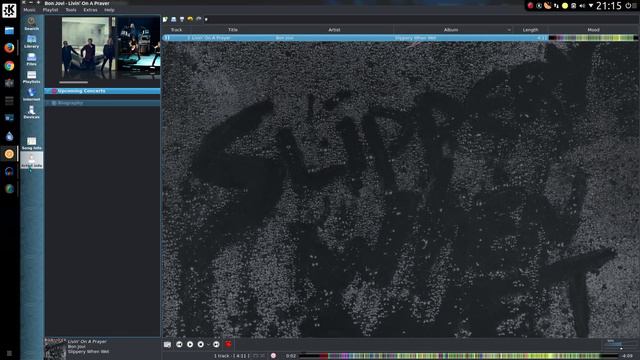
Task: Expand the Upcoming Concerts section
Action: pyautogui.click(x=102, y=91)
